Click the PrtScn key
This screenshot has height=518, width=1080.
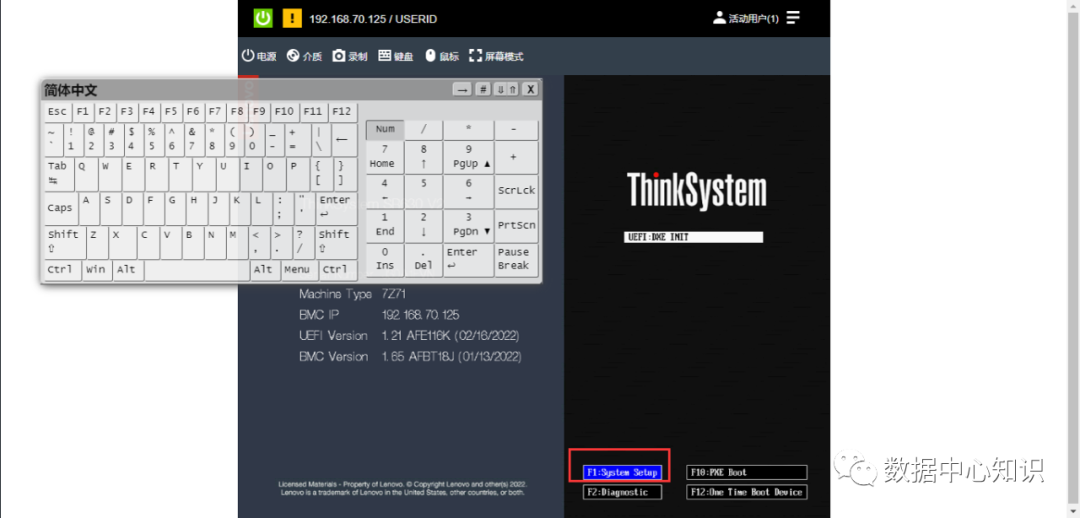pos(517,225)
